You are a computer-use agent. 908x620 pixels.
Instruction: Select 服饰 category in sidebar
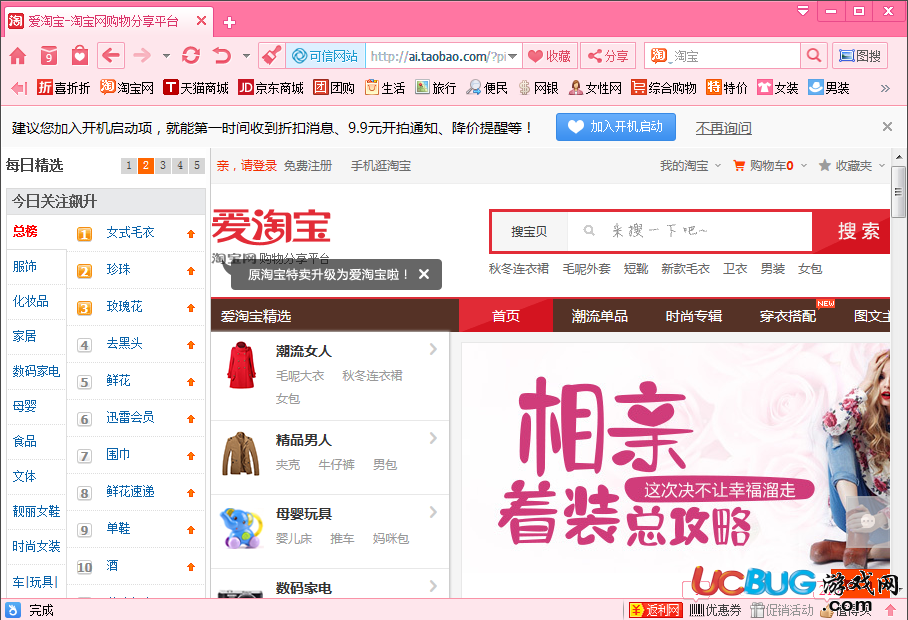25,266
